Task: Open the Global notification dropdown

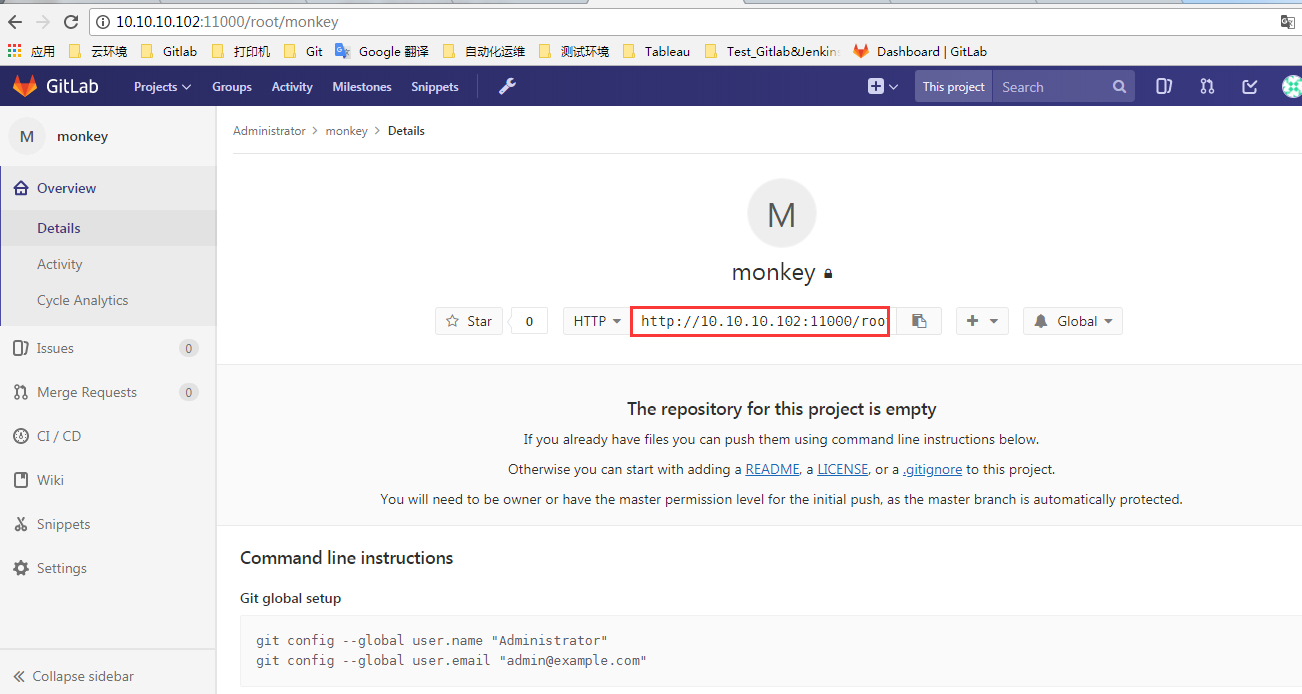Action: click(x=1072, y=321)
